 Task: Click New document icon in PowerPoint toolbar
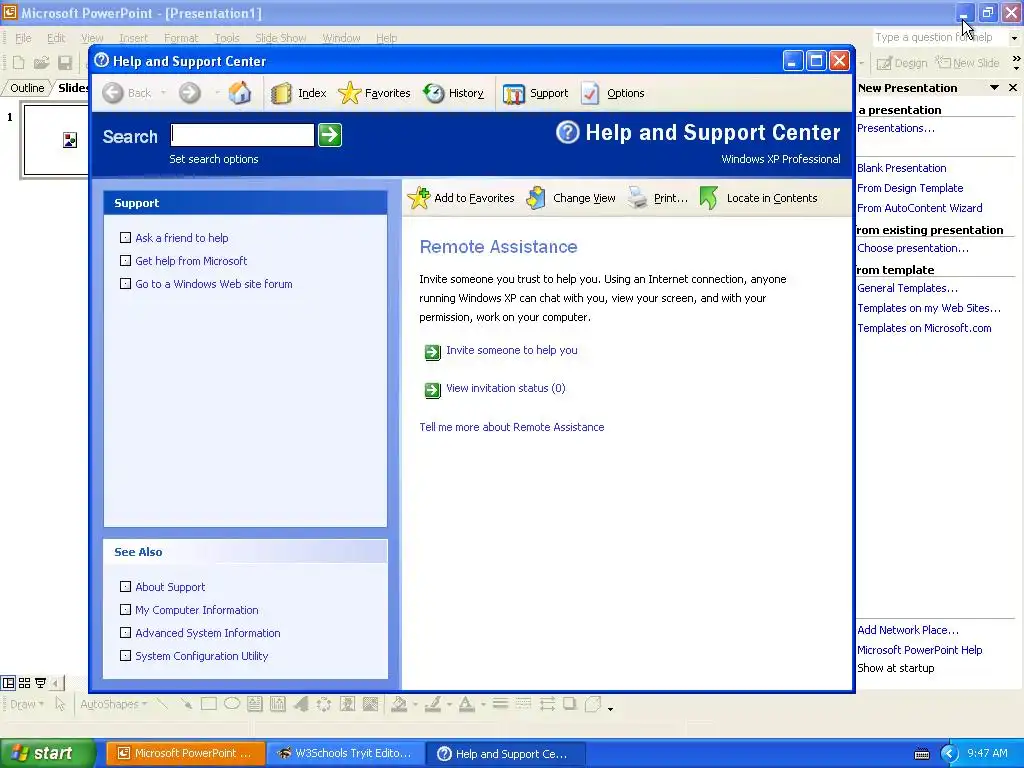point(18,63)
